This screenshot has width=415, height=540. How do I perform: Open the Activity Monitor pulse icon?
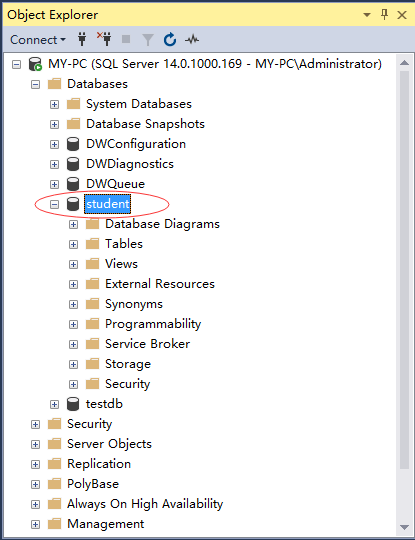click(x=192, y=39)
